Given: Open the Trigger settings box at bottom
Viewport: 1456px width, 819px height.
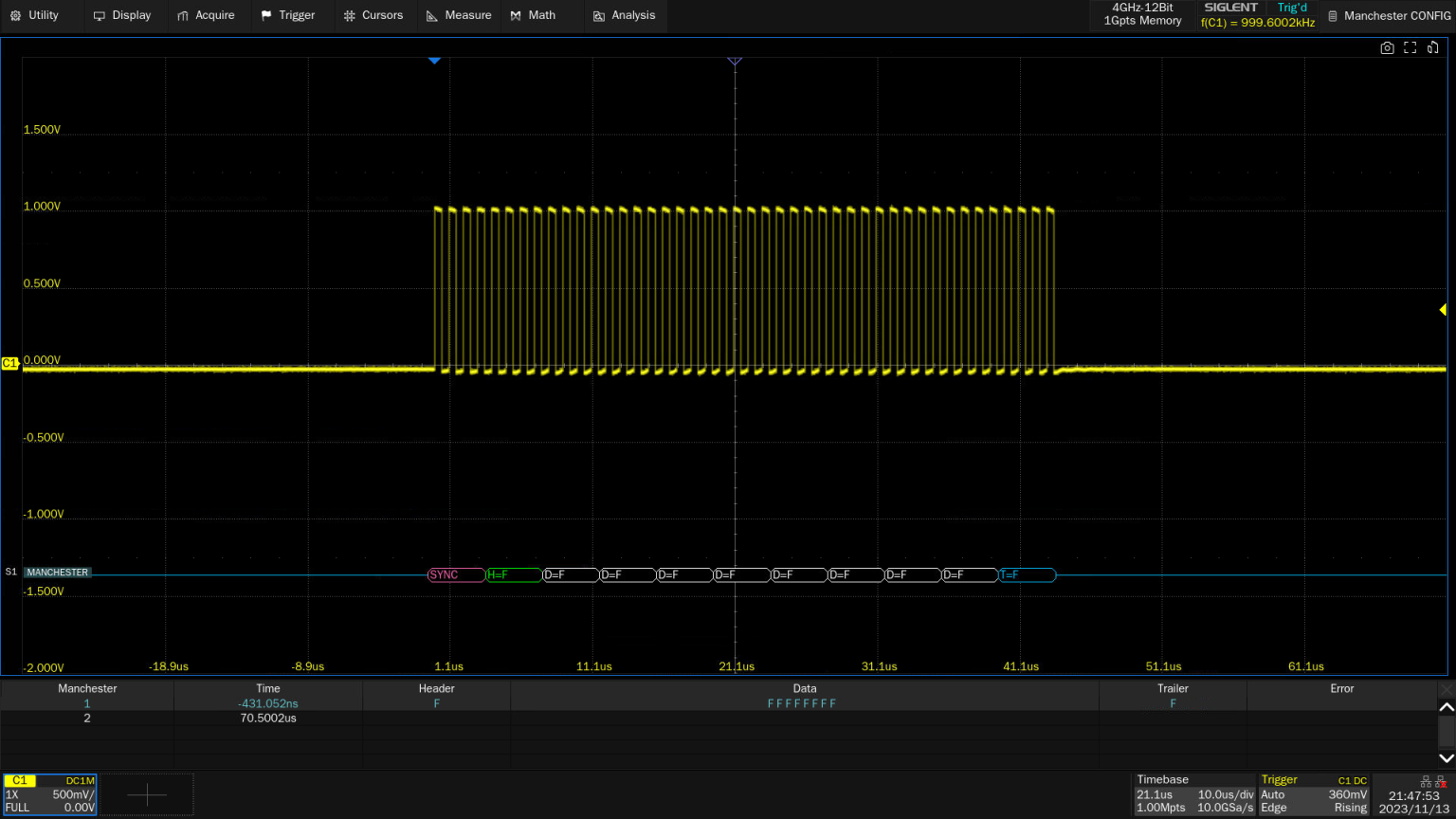Looking at the screenshot, I should pyautogui.click(x=1314, y=794).
